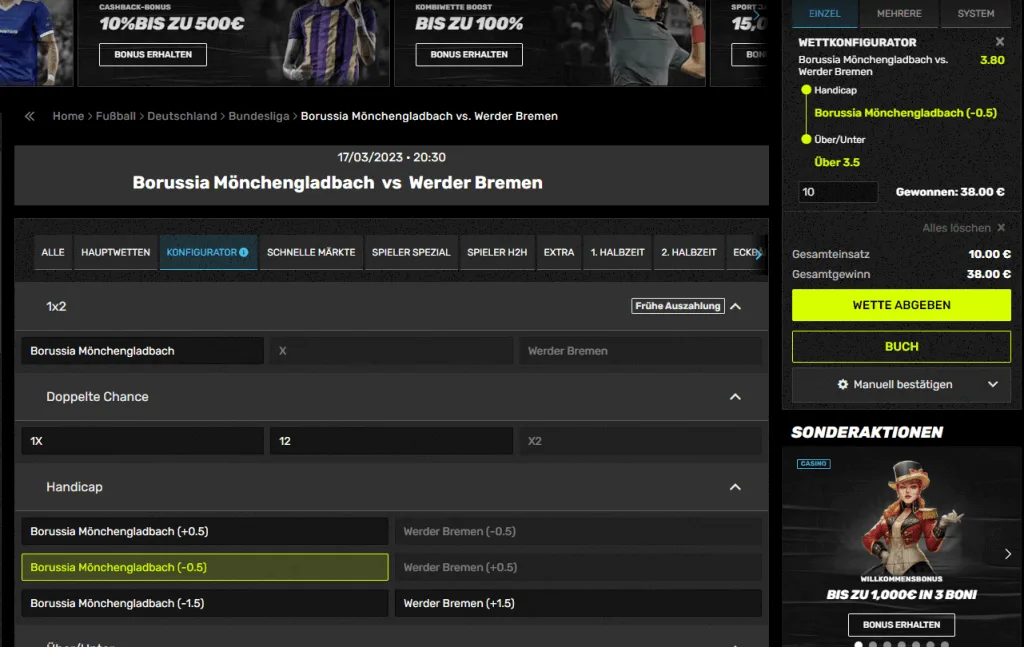Viewport: 1024px width, 647px height.
Task: Select SYSTEM betslip tab
Action: tap(976, 14)
